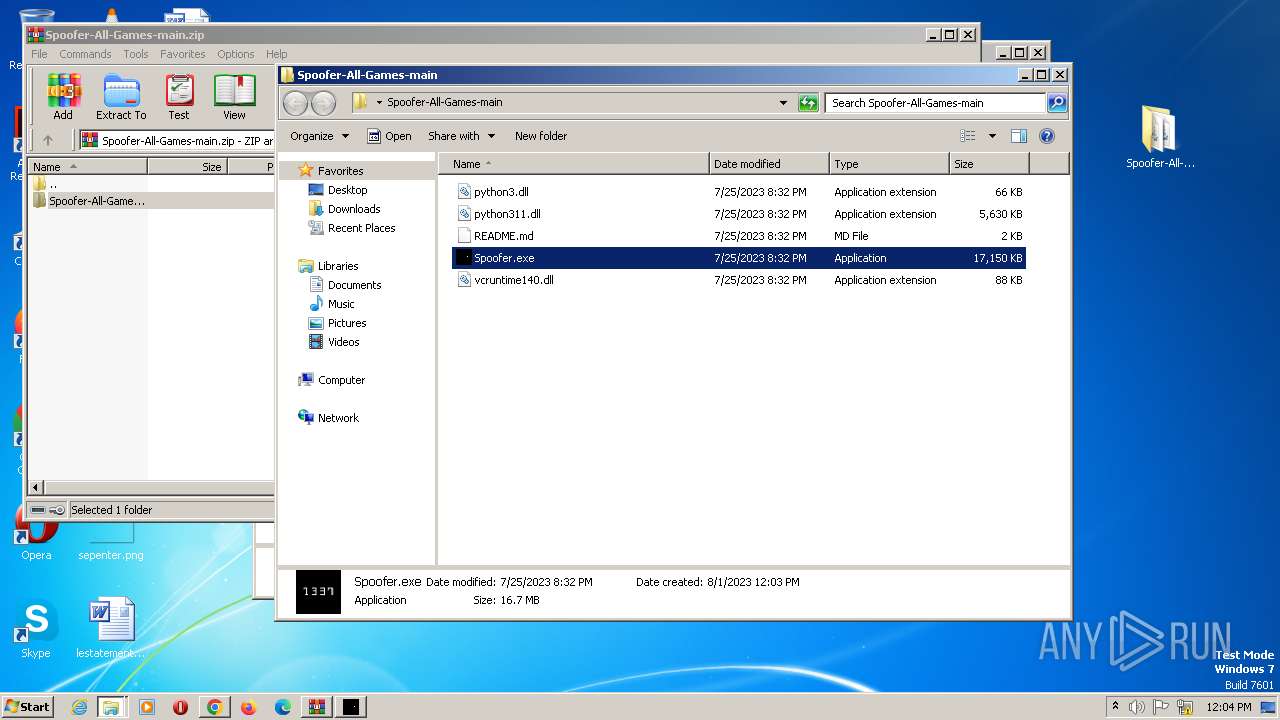
Task: Open view options dropdown arrow
Action: 992,136
